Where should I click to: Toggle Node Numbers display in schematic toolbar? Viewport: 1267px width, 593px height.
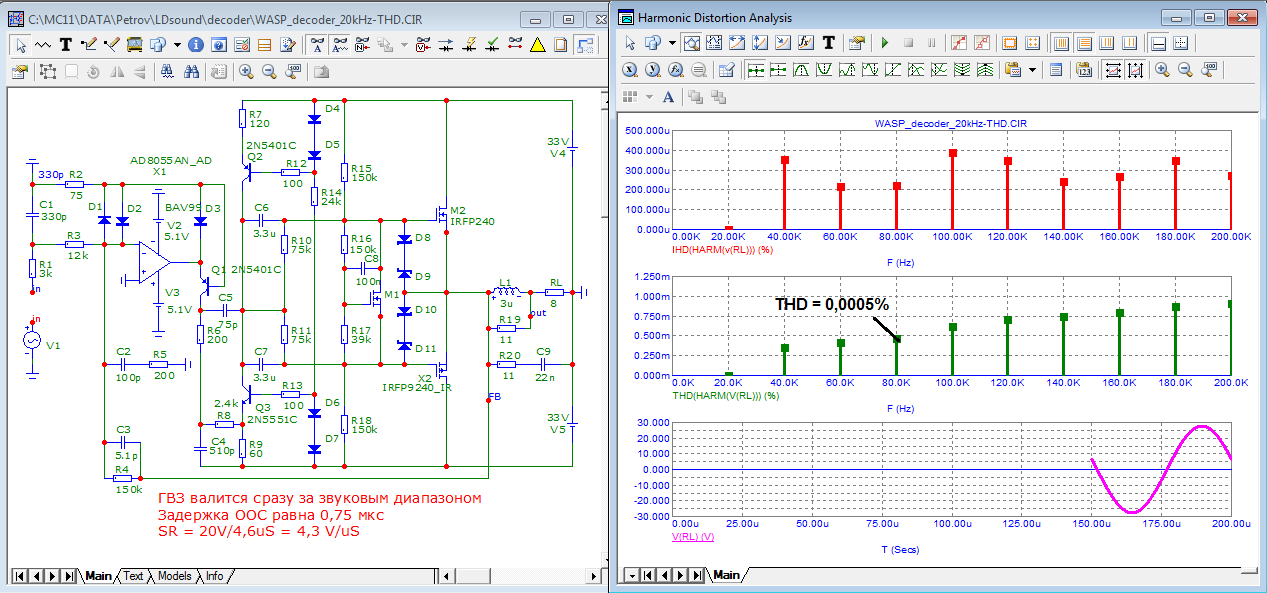click(361, 44)
